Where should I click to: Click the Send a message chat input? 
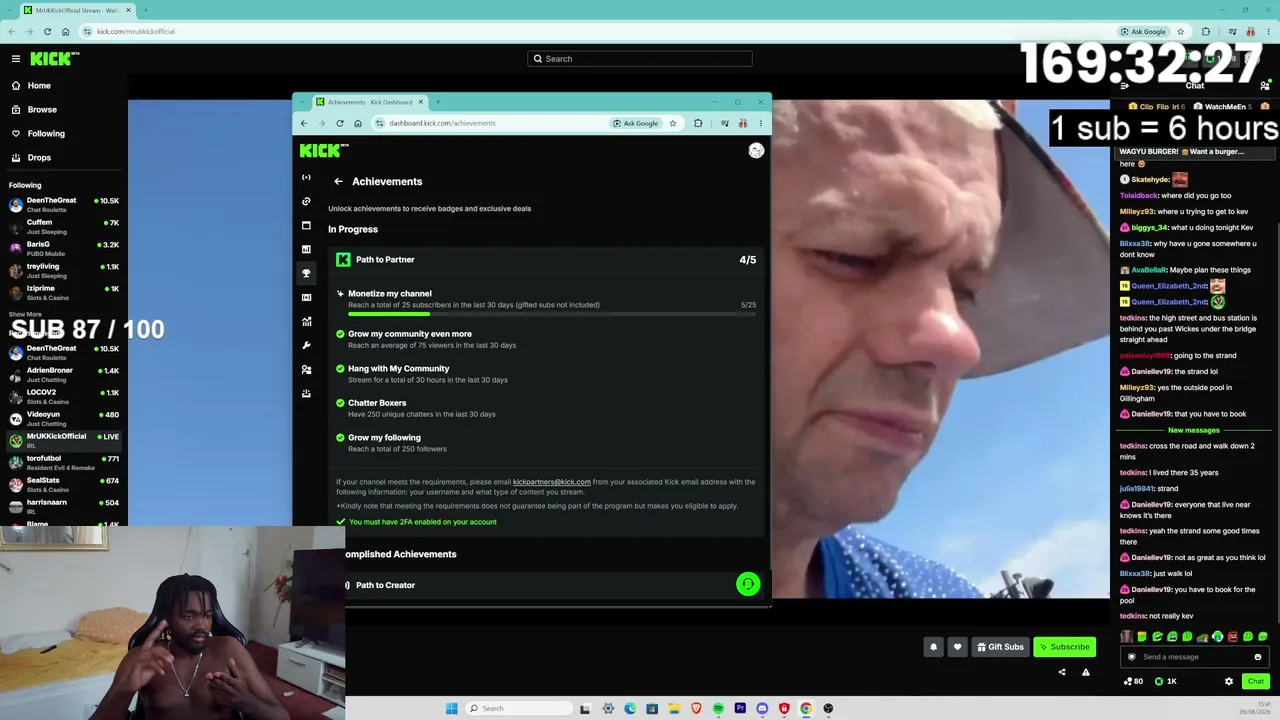pyautogui.click(x=1195, y=657)
